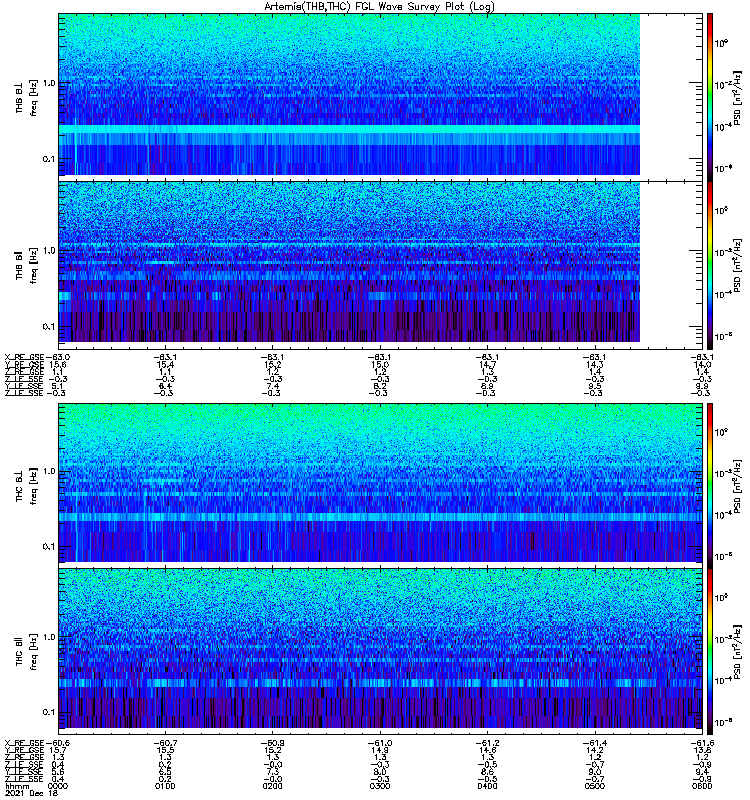750x800 pixels.
Task: Click the "hhmm" time axis label
Action: (15, 786)
